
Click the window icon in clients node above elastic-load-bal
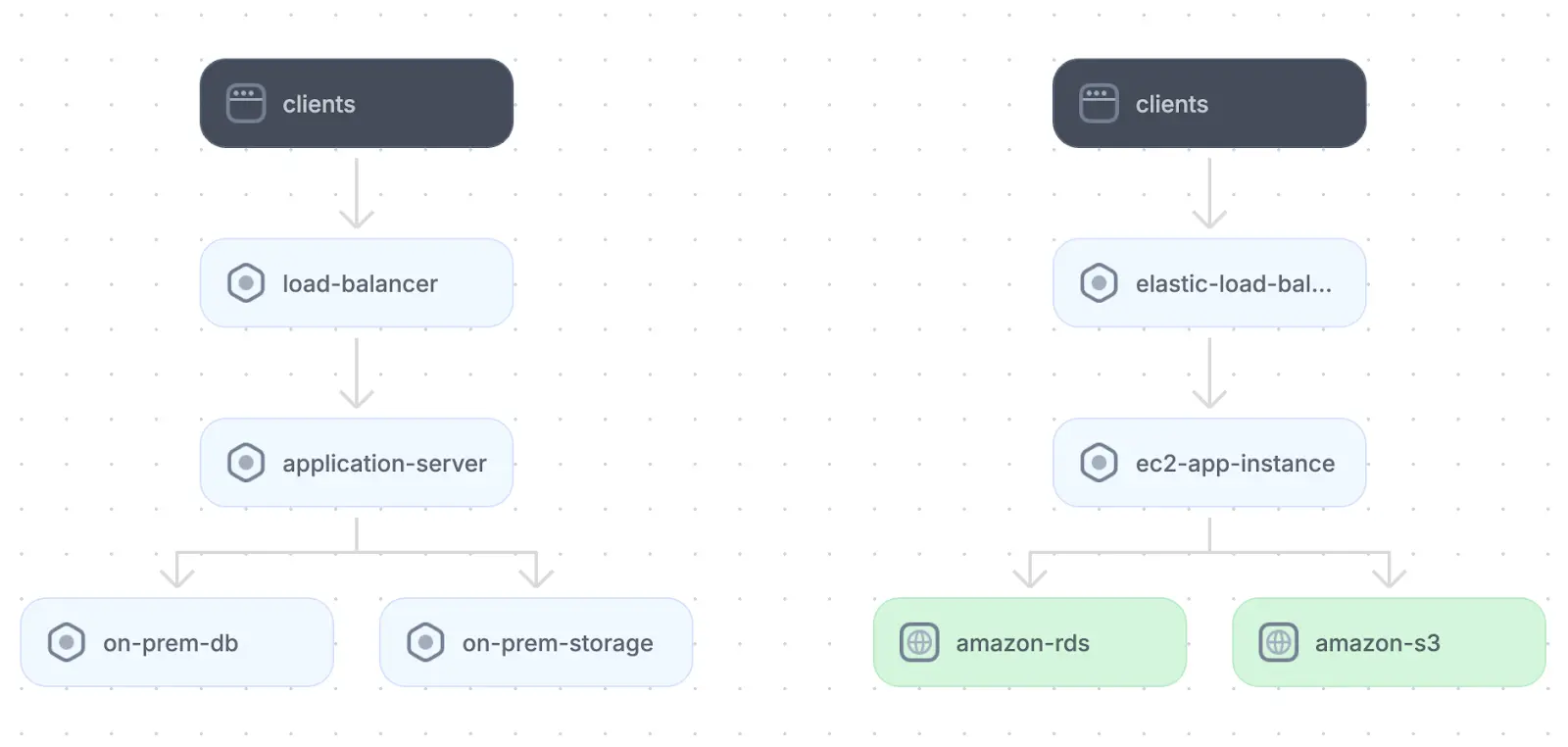[x=1099, y=103]
